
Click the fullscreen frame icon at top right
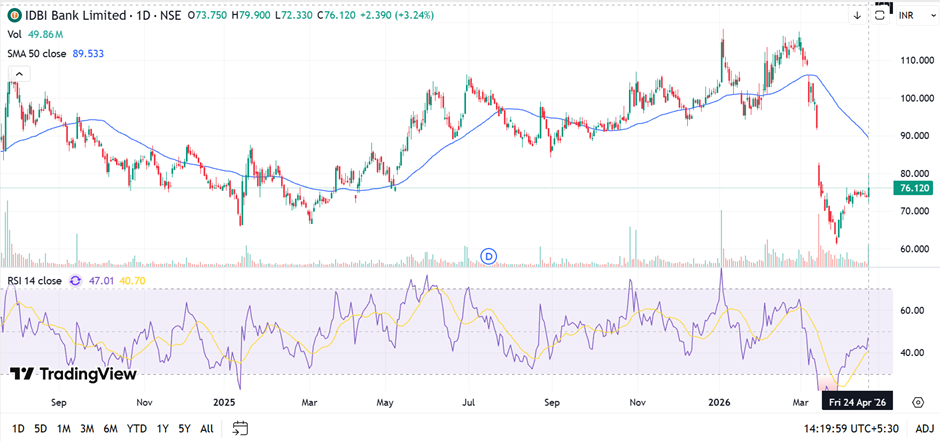881,12
